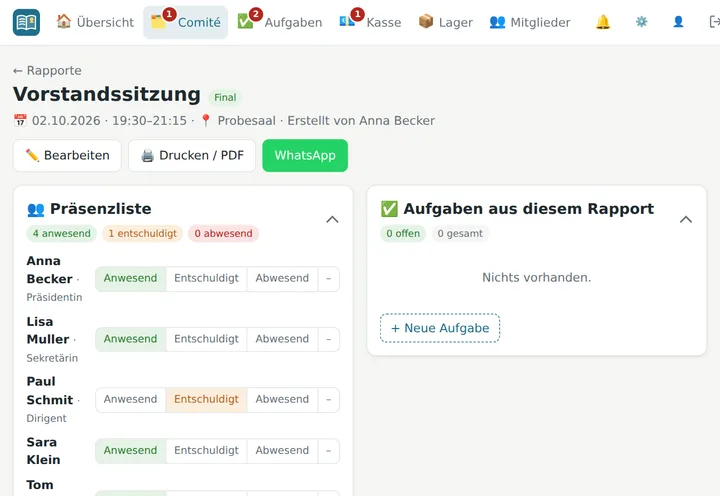Viewport: 720px width, 496px height.
Task: Click the Vorstandssitzung heading
Action: click(107, 94)
